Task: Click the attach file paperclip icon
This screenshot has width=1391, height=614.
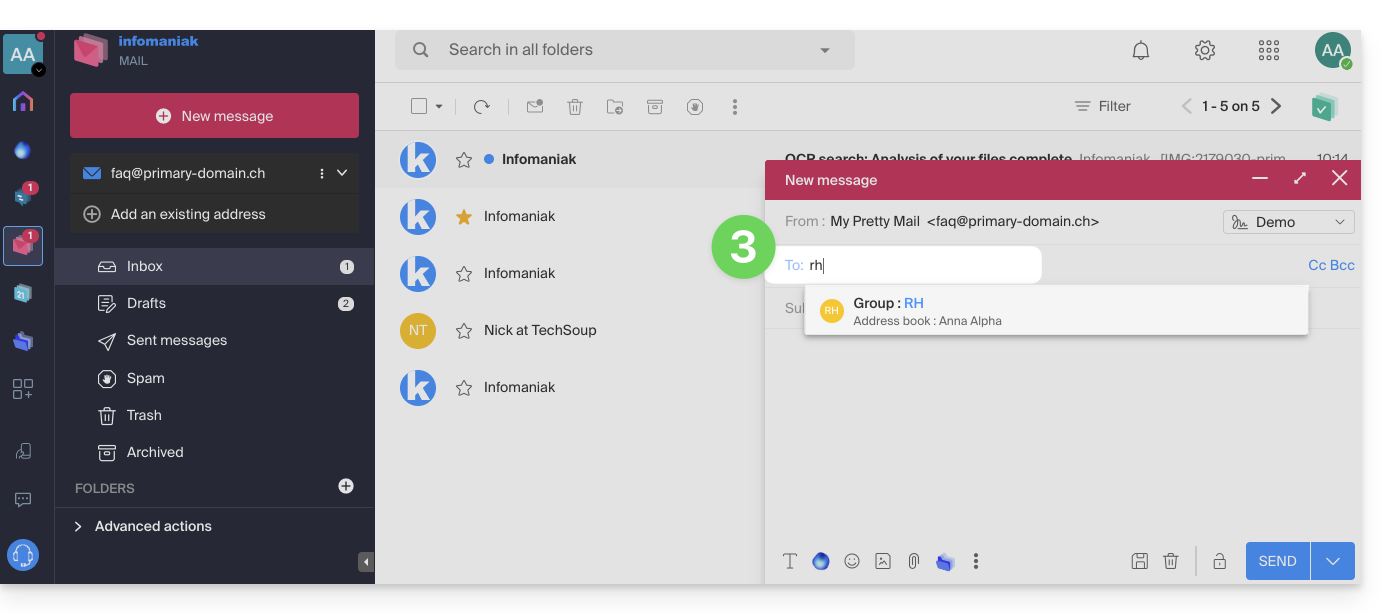Action: click(913, 561)
